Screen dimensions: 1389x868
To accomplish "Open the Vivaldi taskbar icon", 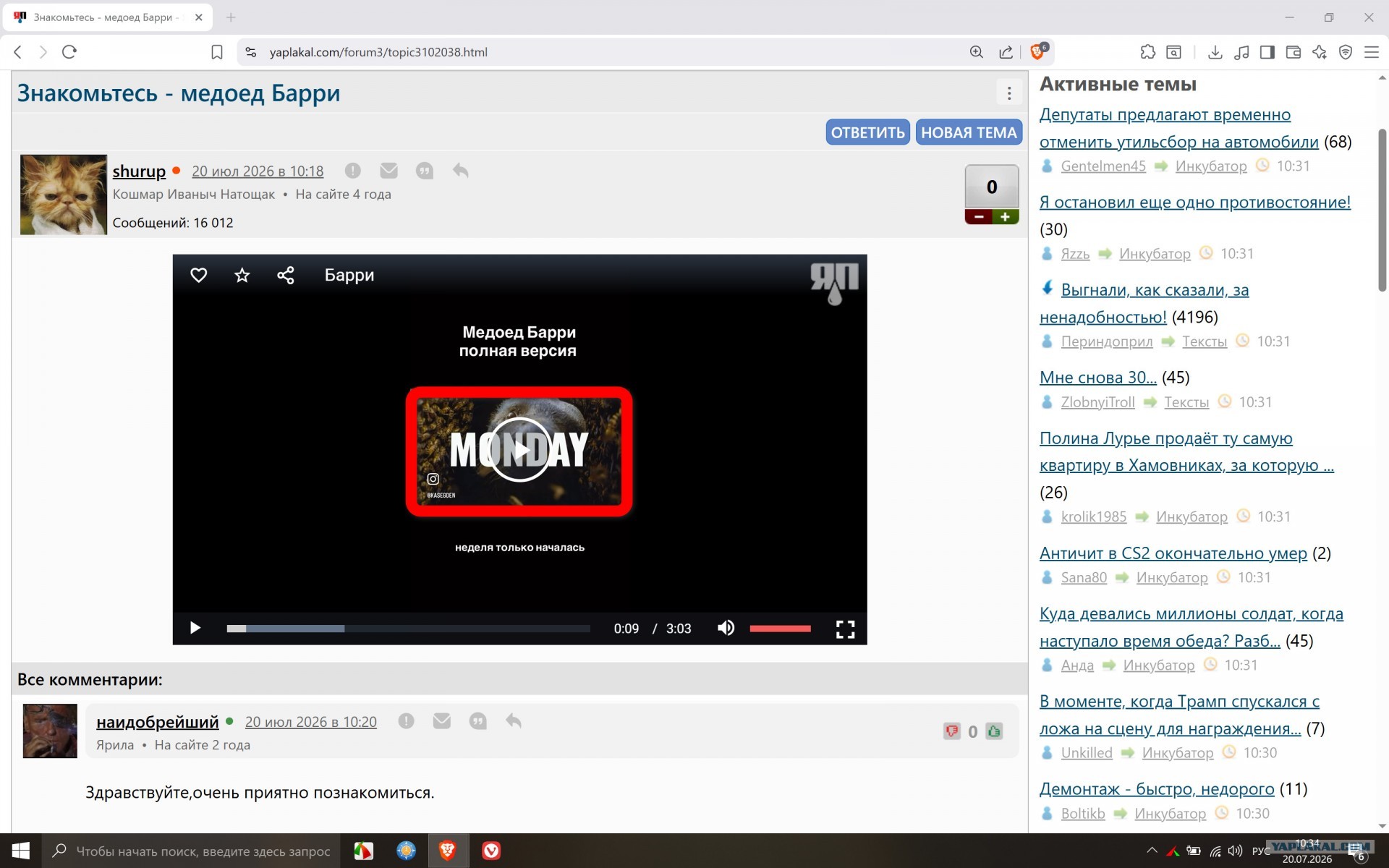I will (x=491, y=851).
